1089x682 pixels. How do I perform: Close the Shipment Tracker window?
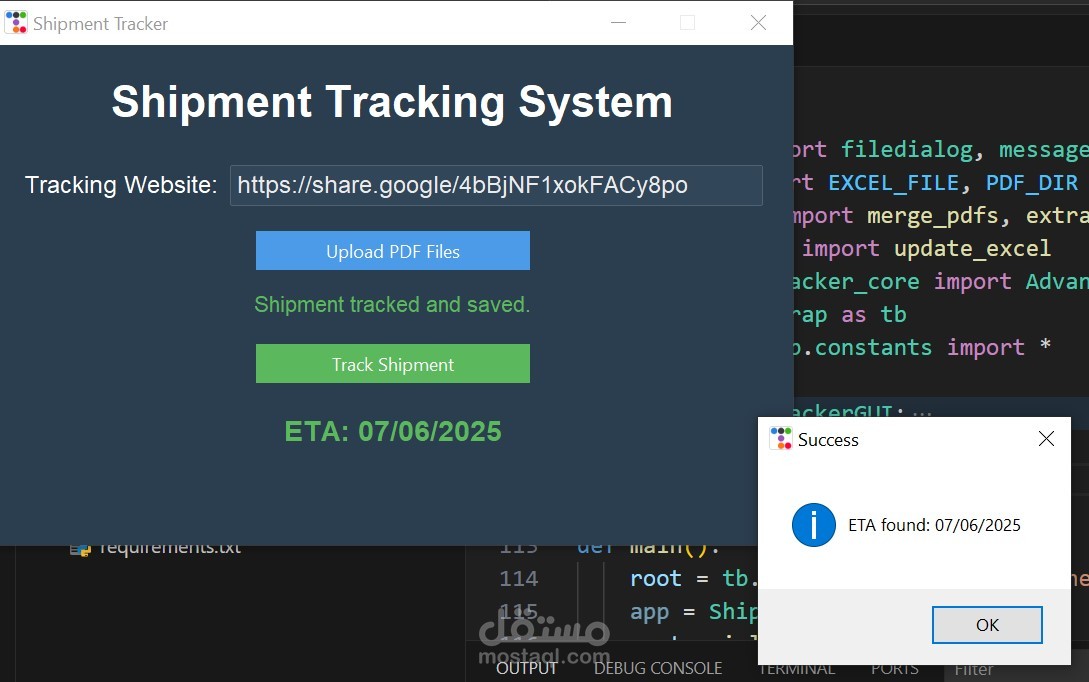click(758, 23)
